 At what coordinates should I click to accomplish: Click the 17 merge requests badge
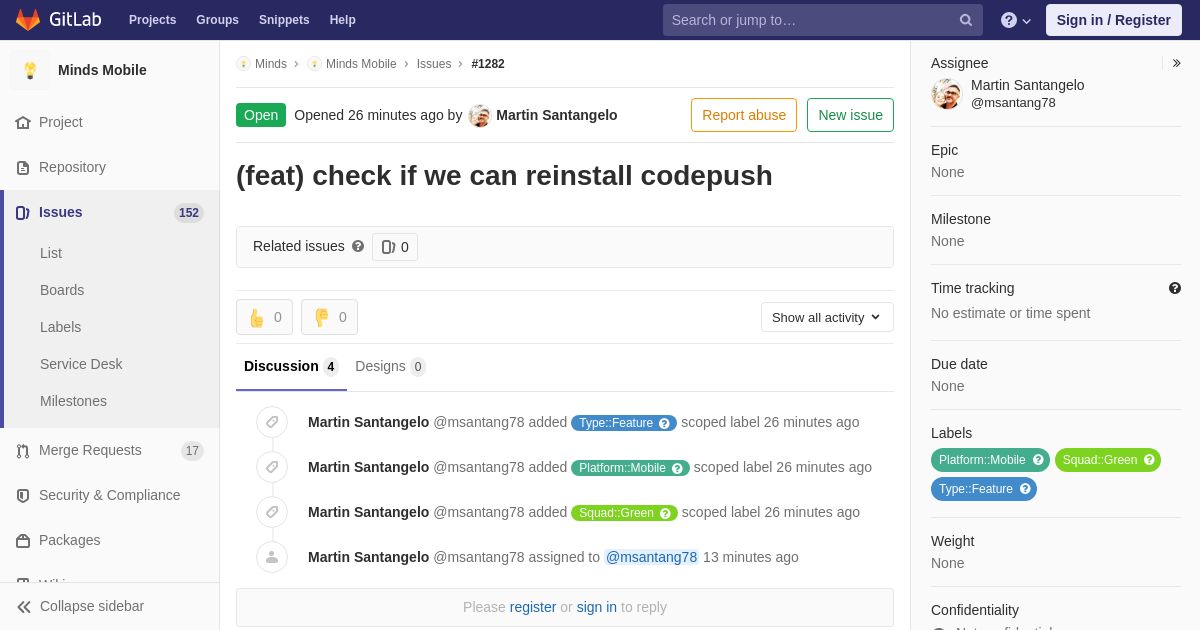[192, 451]
